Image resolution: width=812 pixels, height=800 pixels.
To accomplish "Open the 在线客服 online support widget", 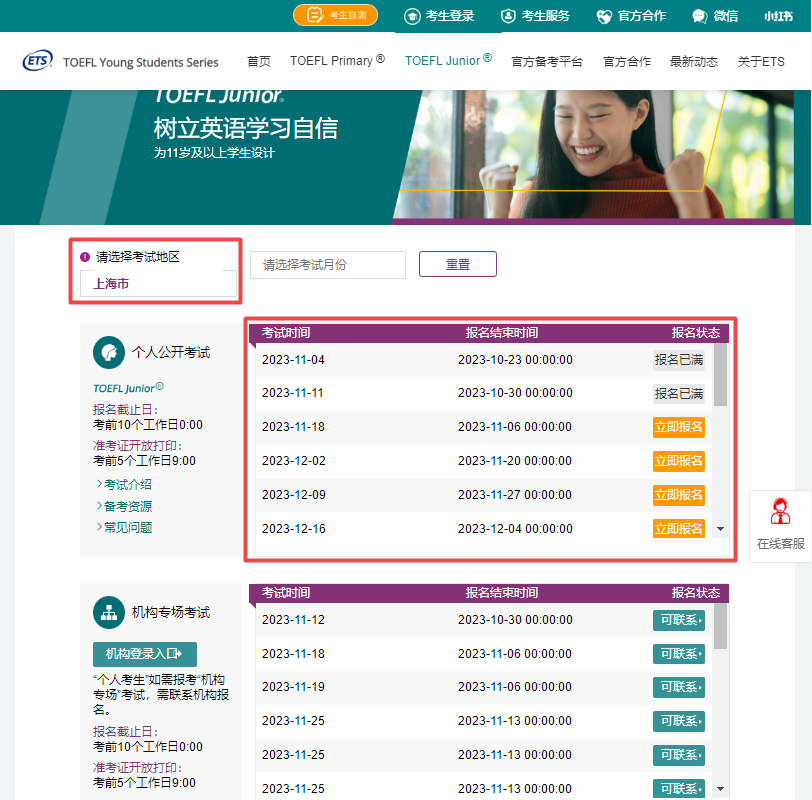I will click(x=780, y=526).
